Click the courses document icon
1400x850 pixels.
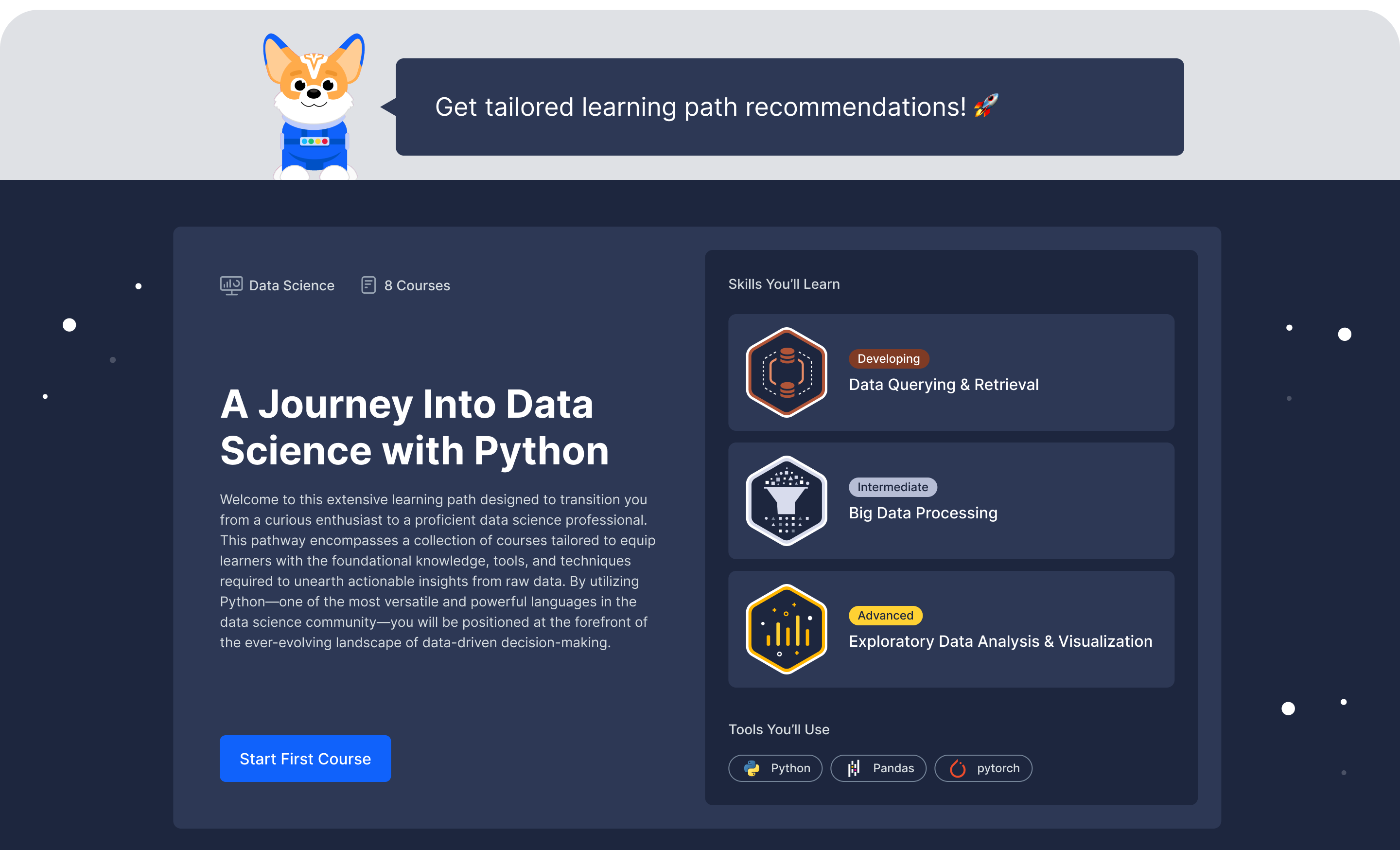368,284
